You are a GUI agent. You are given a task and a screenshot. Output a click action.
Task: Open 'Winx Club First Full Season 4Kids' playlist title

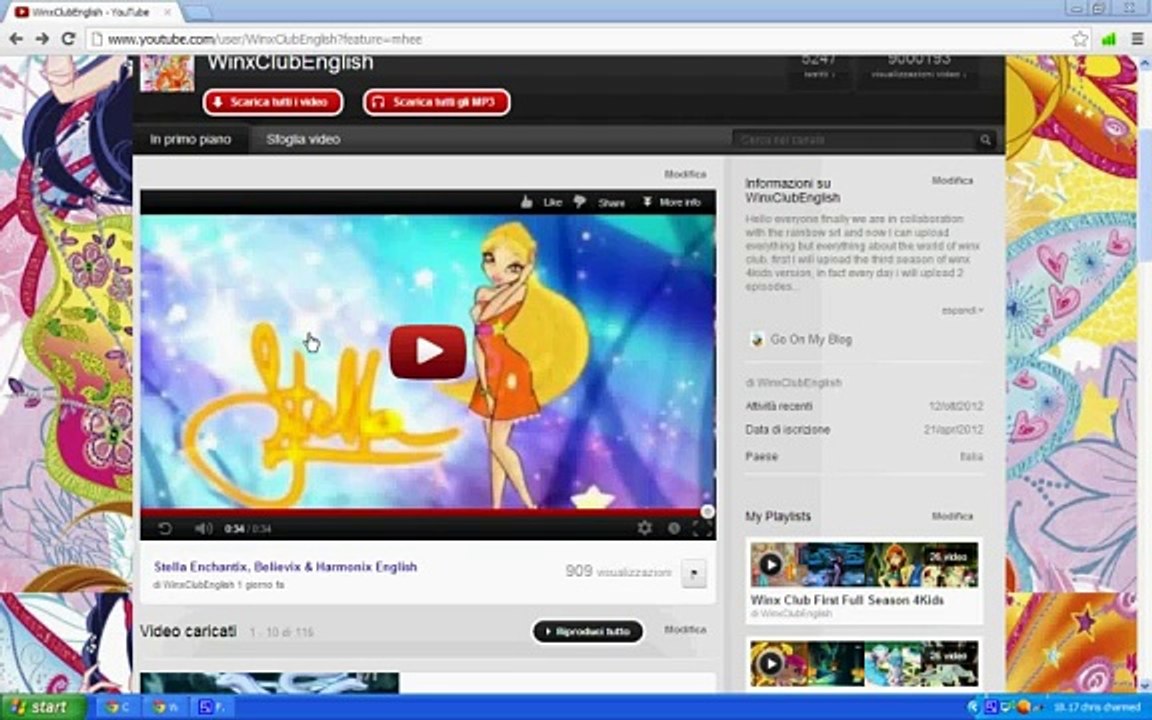click(x=847, y=600)
